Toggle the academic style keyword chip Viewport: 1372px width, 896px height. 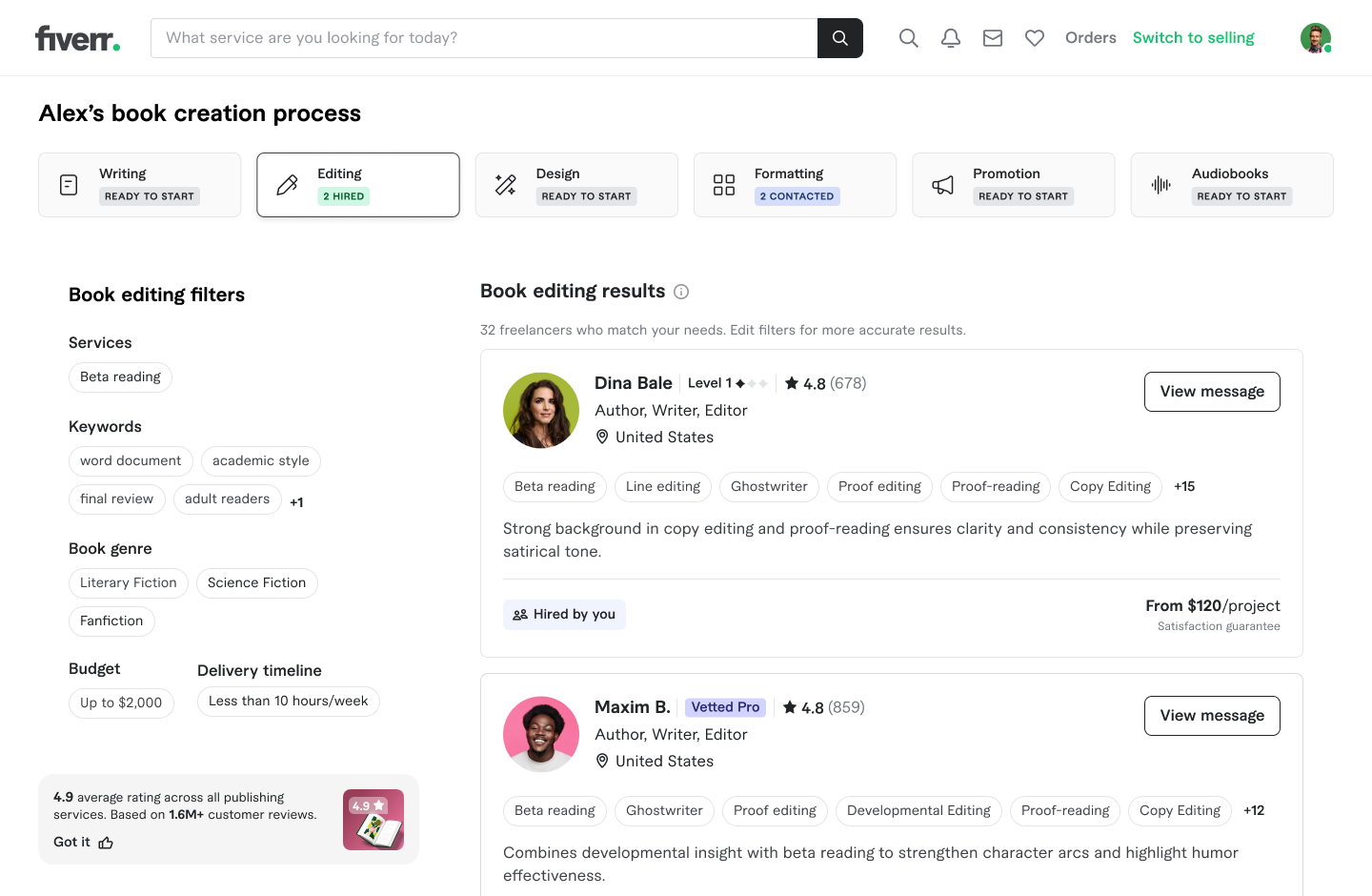(260, 461)
